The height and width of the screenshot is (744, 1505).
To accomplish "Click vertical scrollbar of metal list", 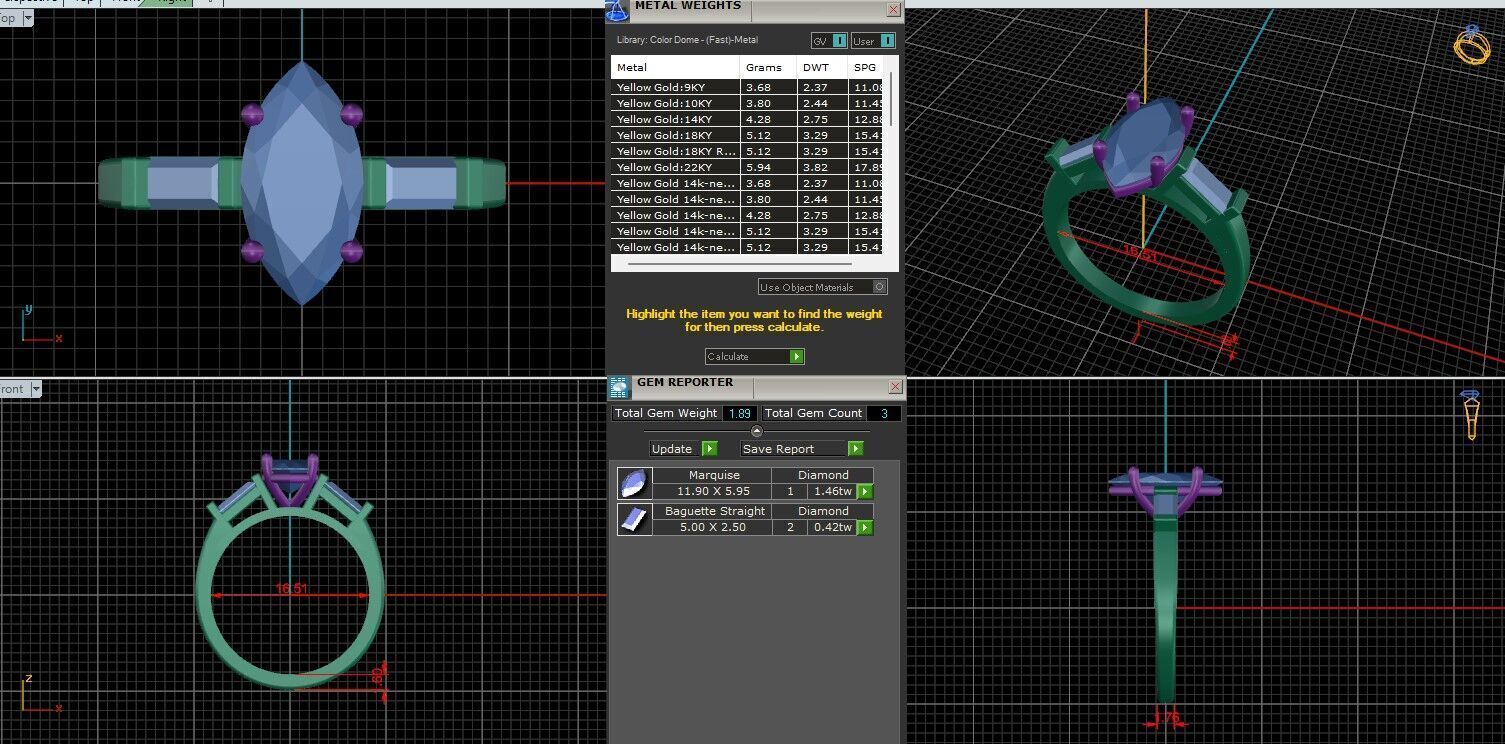I will click(x=890, y=97).
